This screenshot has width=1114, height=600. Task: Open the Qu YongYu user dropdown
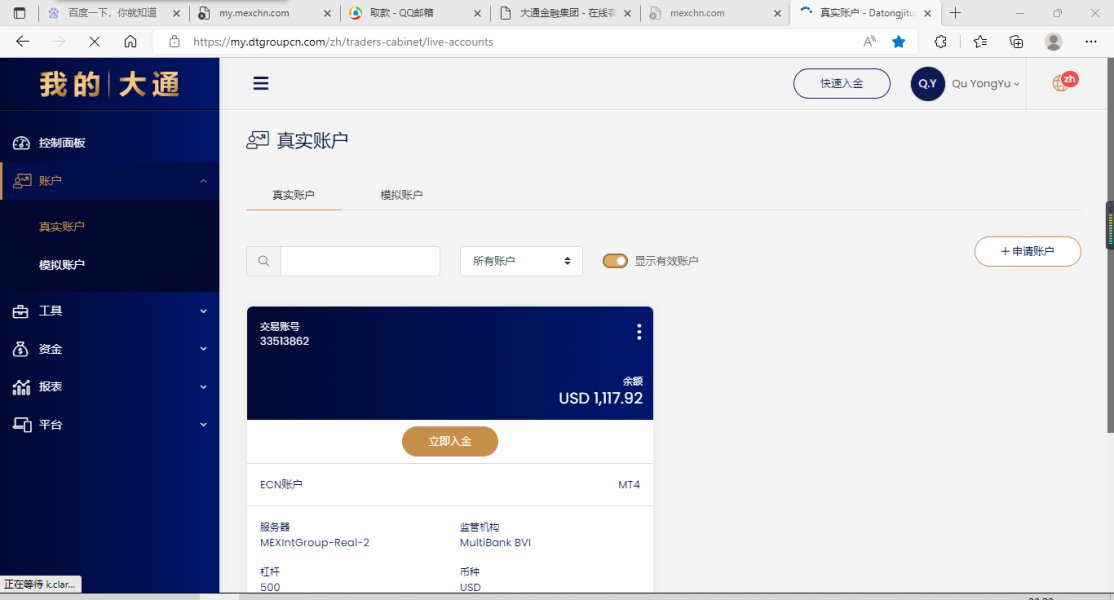point(985,84)
